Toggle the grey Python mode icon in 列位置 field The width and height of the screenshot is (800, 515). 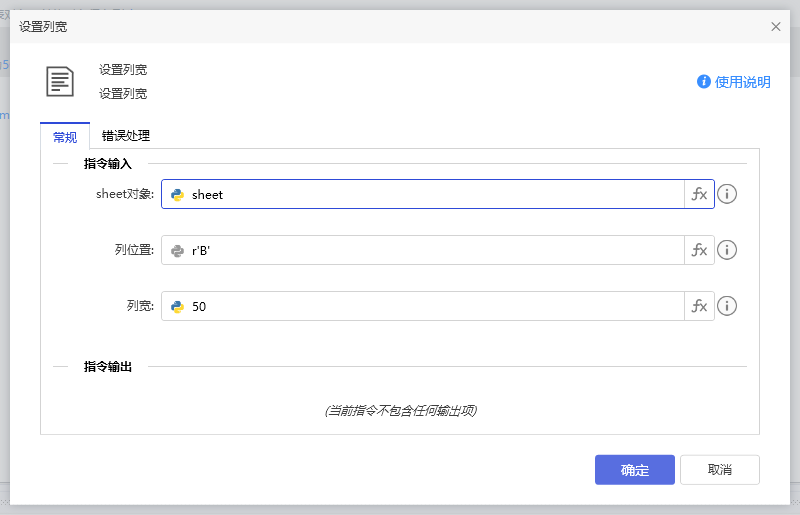coord(177,251)
